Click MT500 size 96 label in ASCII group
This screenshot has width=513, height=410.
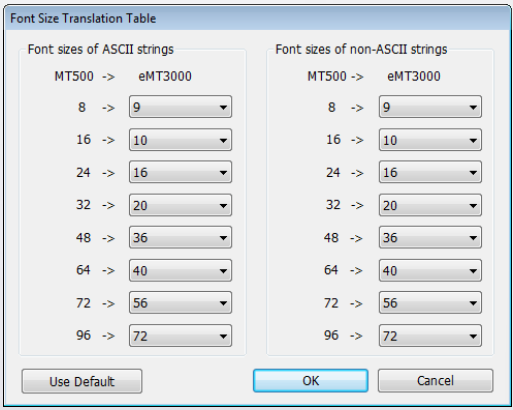click(x=83, y=335)
